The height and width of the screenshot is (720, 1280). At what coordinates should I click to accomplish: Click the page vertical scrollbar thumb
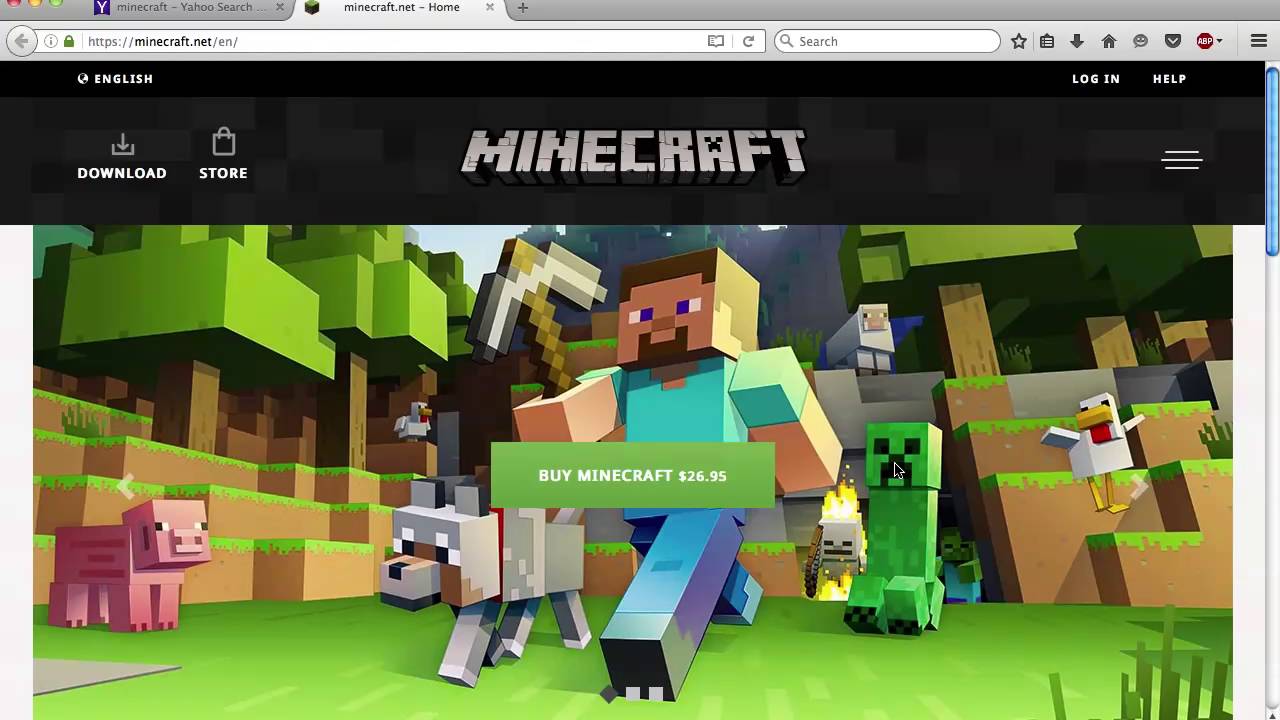click(1272, 160)
